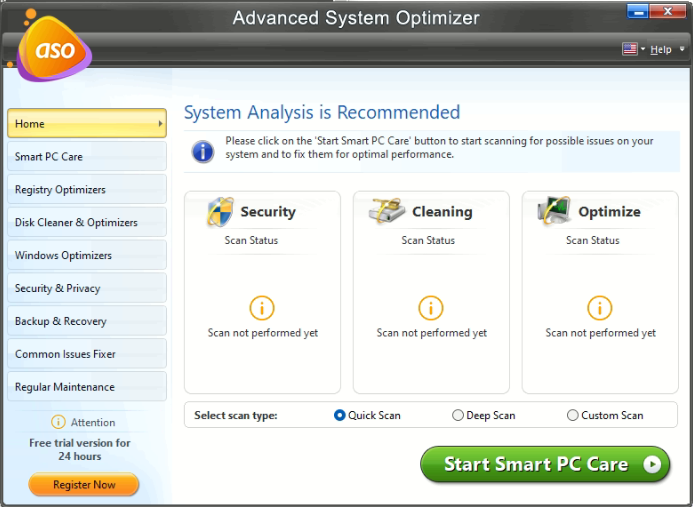The image size is (693, 507).
Task: Click 'Scan Status' in the Security card
Action: 251,240
